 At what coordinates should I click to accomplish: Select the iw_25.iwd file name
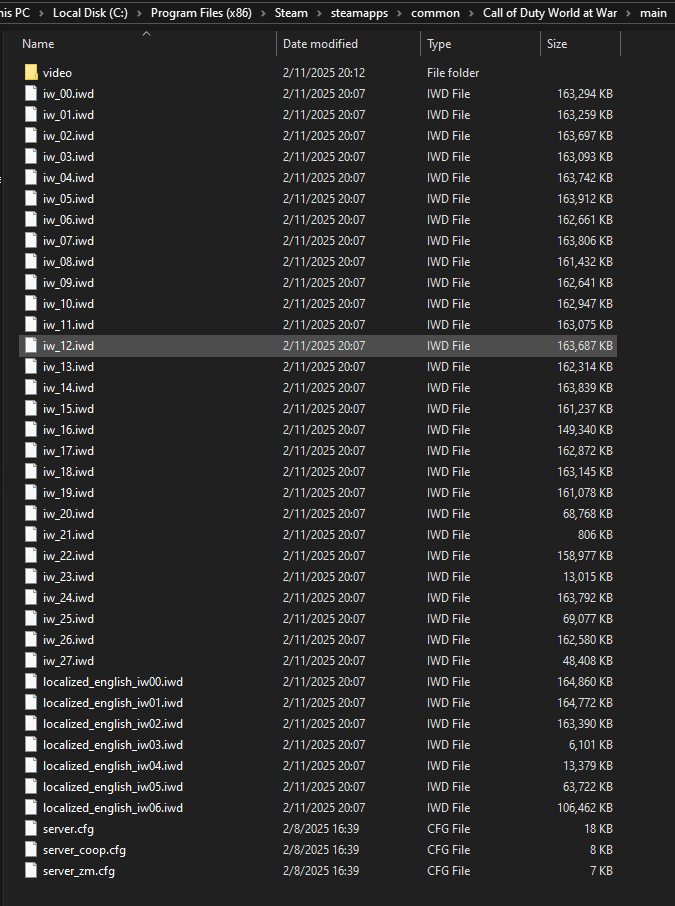(x=68, y=618)
